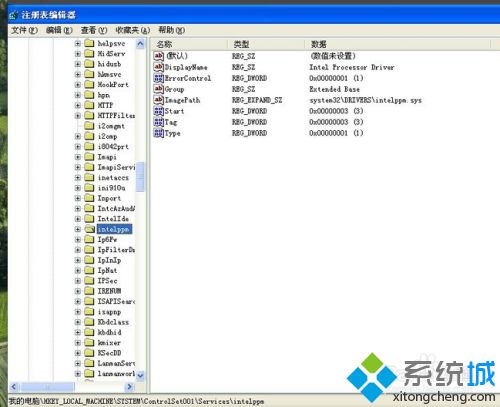Select the ISAPISearch key

point(116,301)
